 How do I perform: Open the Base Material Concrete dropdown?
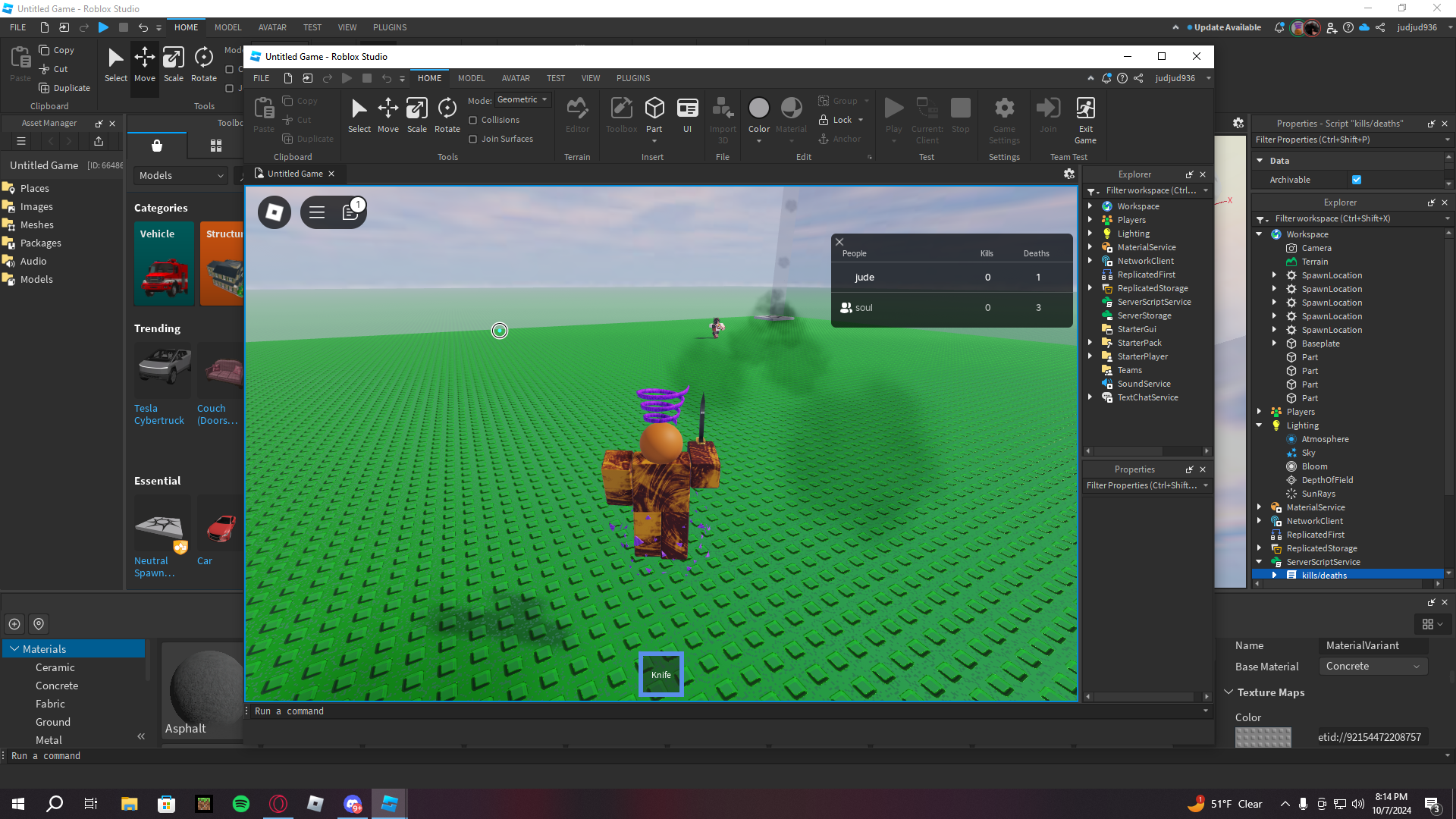1373,666
